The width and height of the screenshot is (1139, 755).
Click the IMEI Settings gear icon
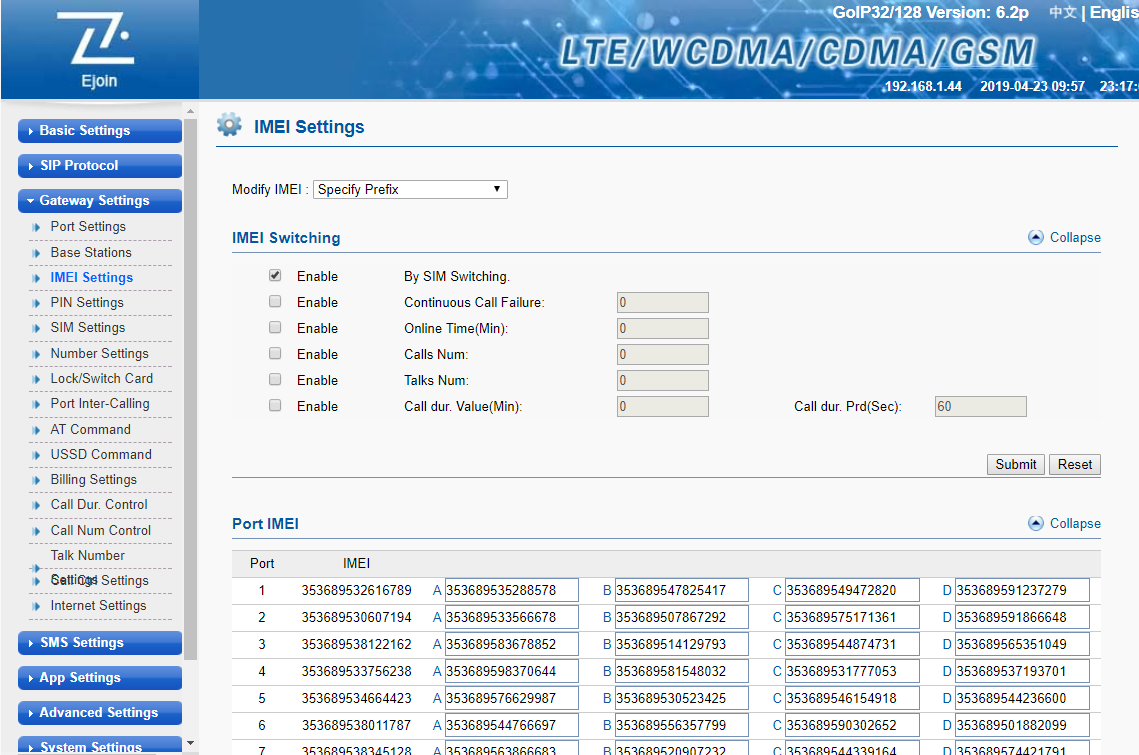click(x=229, y=126)
